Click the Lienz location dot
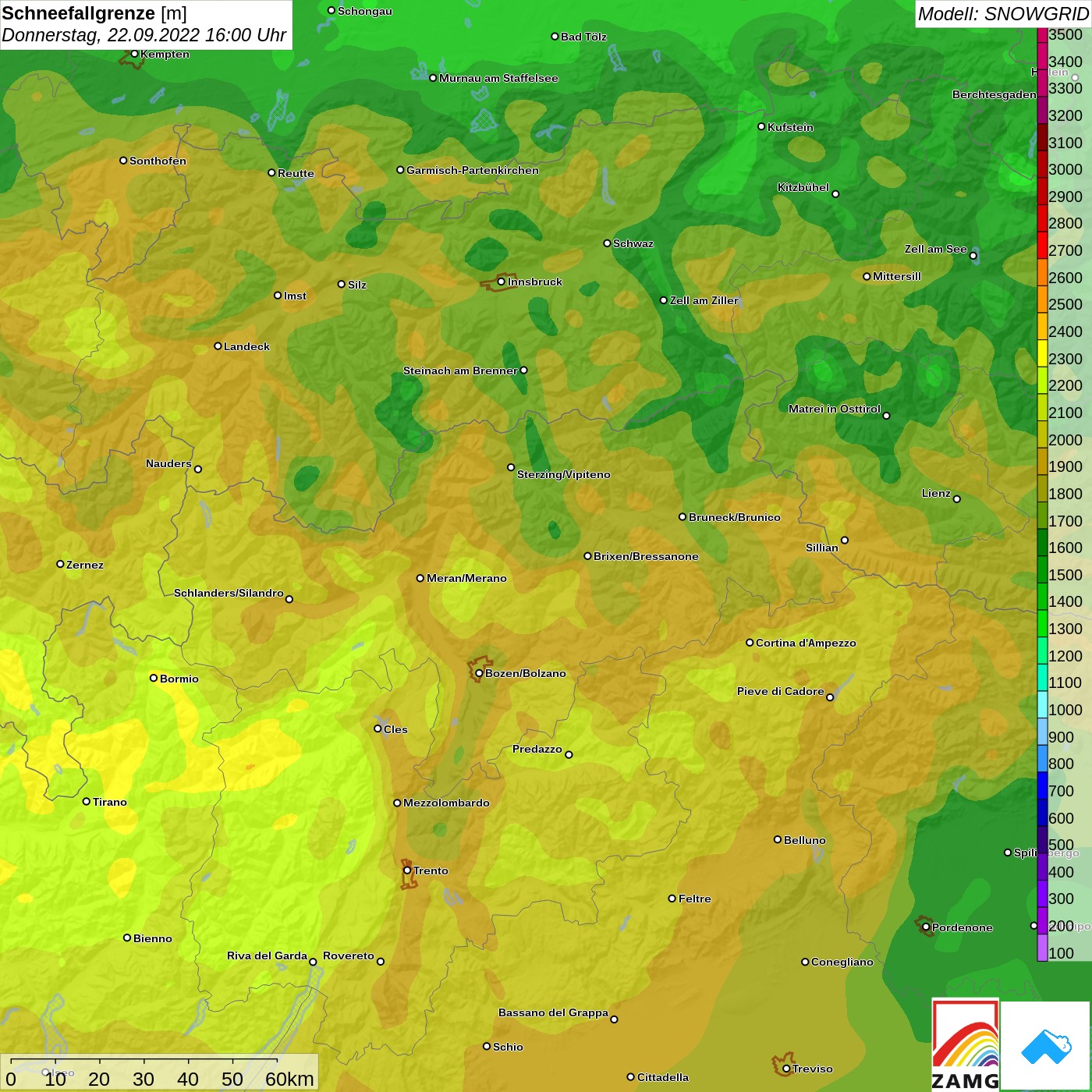This screenshot has height=1092, width=1092. [x=957, y=499]
